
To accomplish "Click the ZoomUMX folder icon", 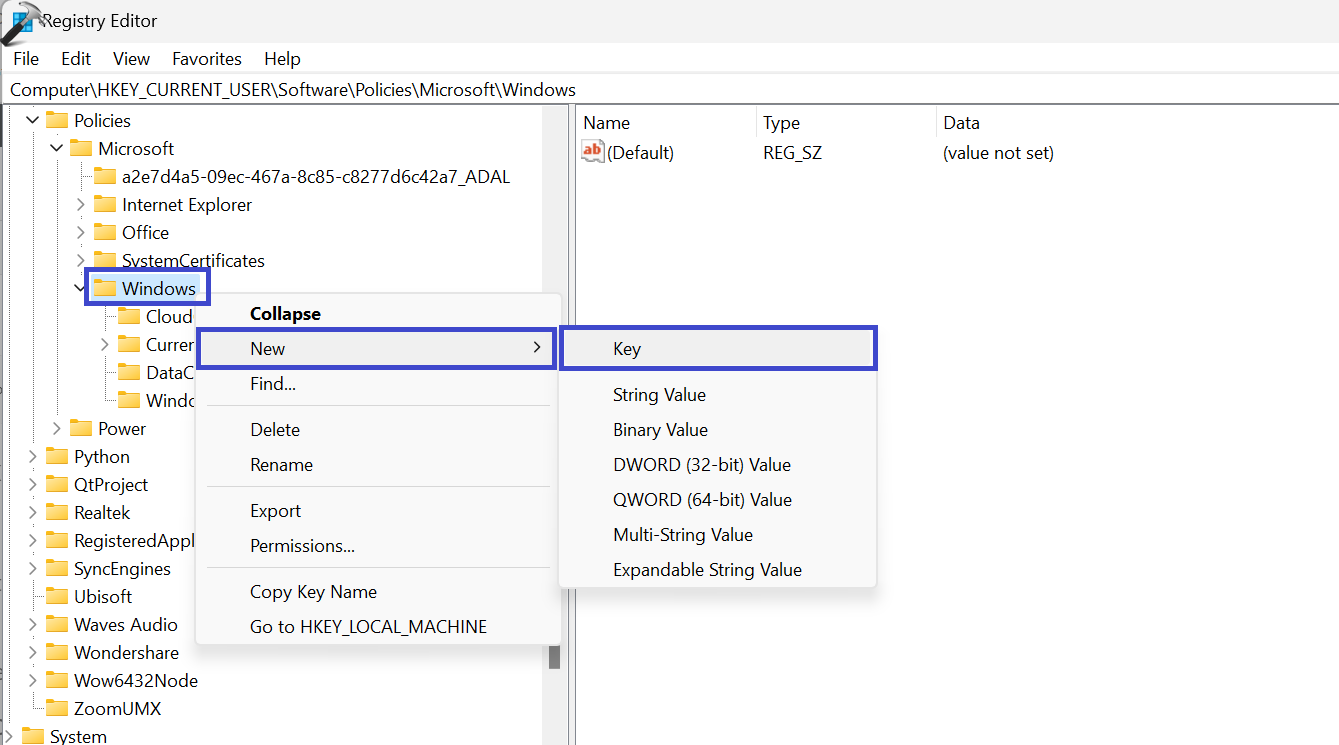I will click(x=57, y=709).
